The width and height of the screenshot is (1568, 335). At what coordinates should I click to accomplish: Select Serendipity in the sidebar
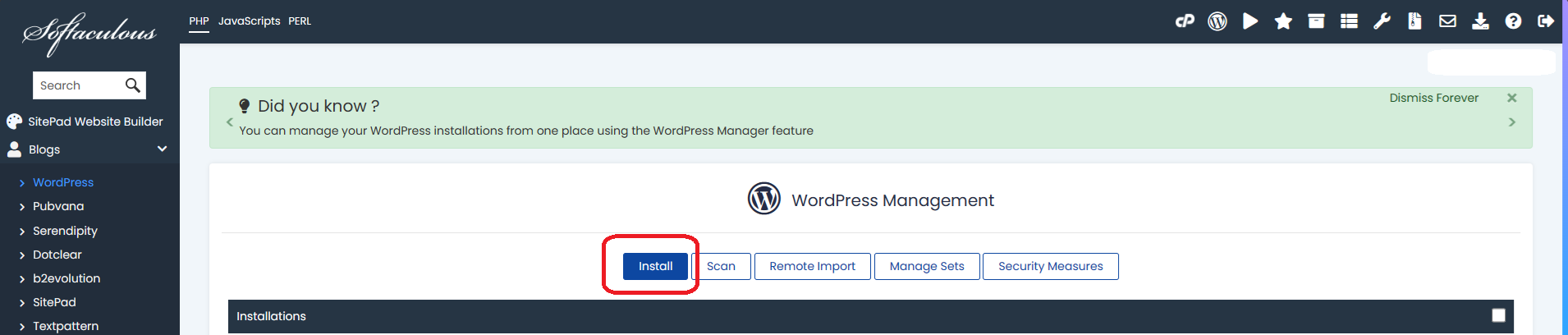pos(65,231)
